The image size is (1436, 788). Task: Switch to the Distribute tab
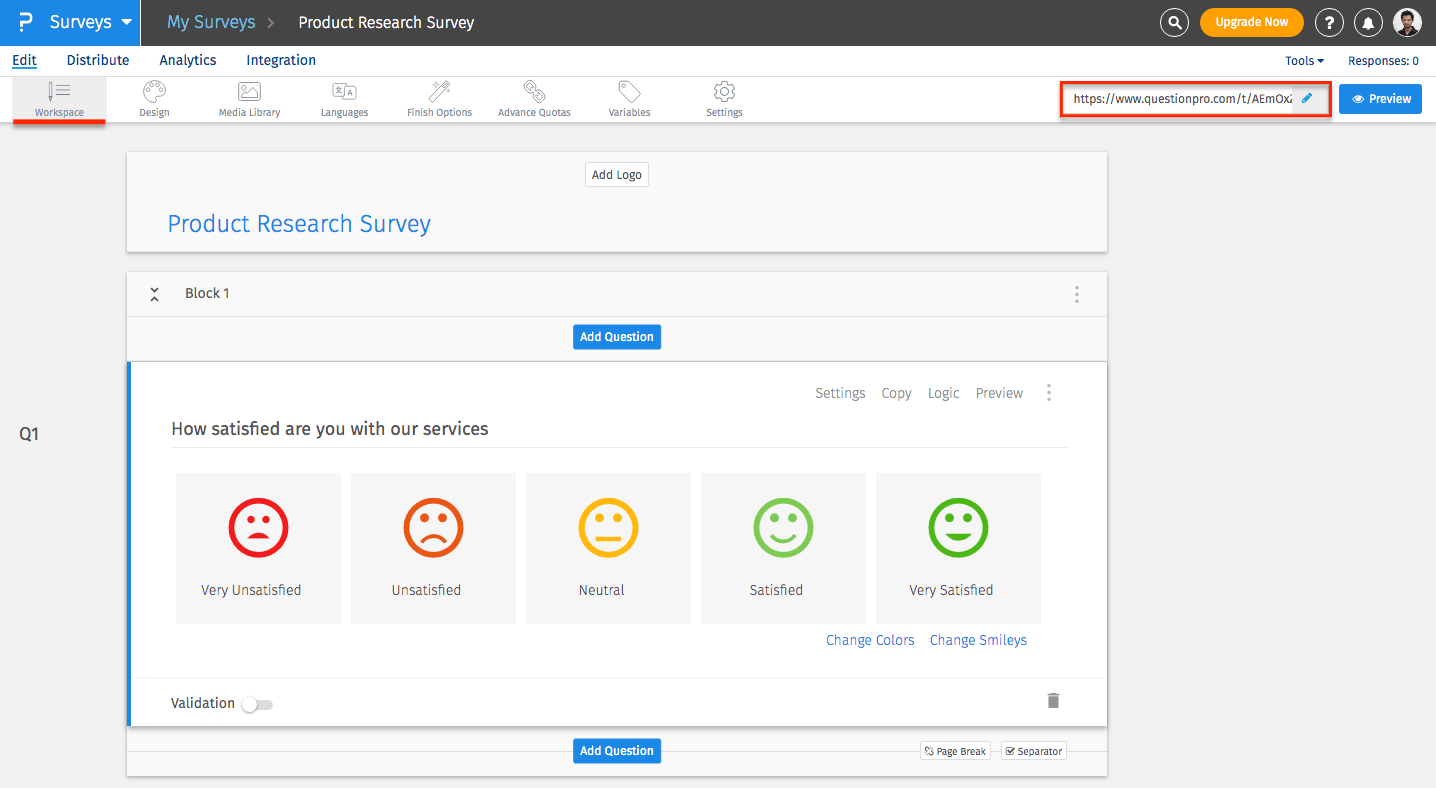point(97,60)
